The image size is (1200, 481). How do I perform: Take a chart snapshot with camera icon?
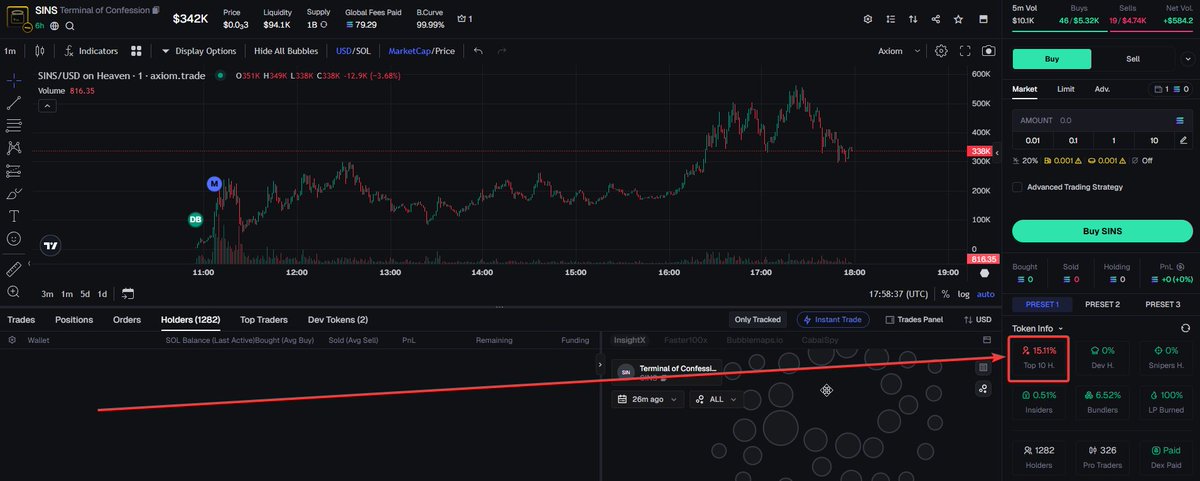tap(989, 51)
